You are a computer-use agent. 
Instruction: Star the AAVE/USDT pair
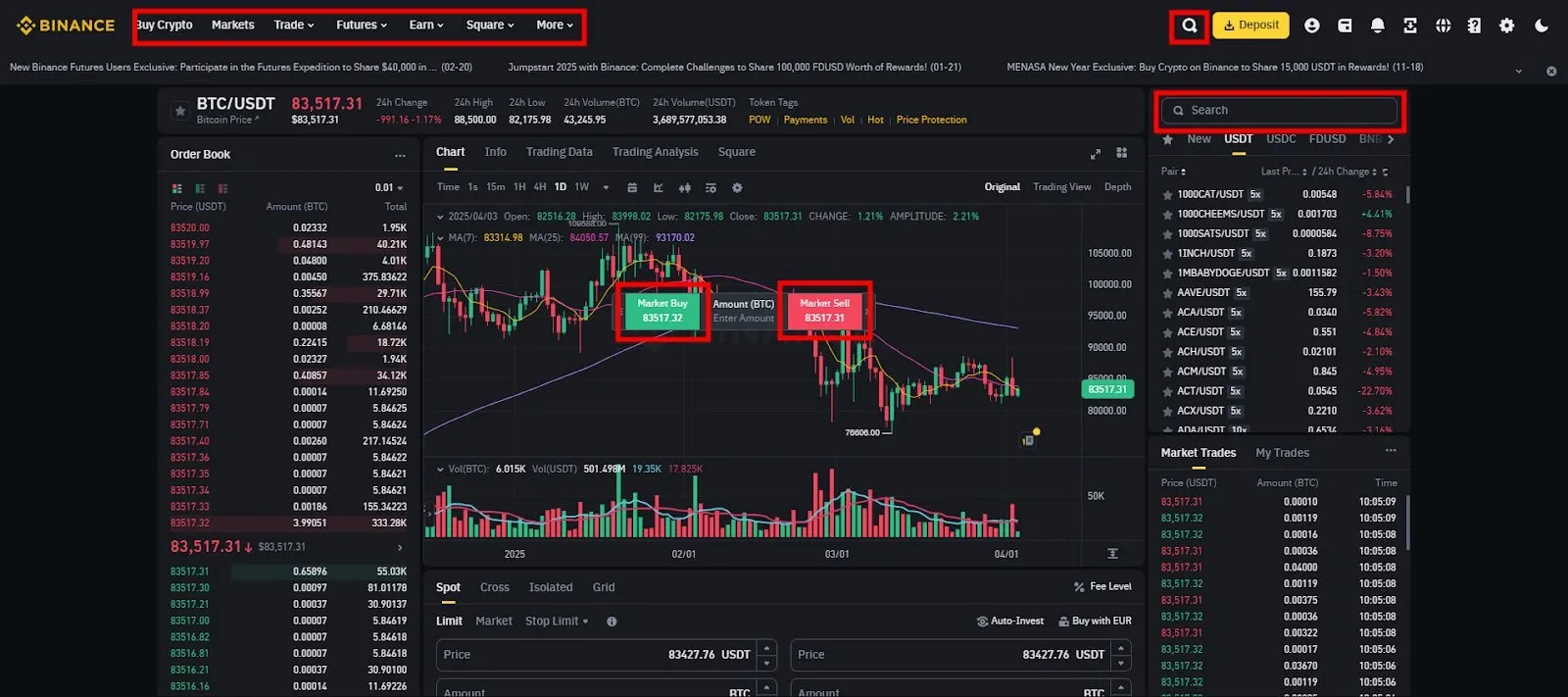[1167, 293]
